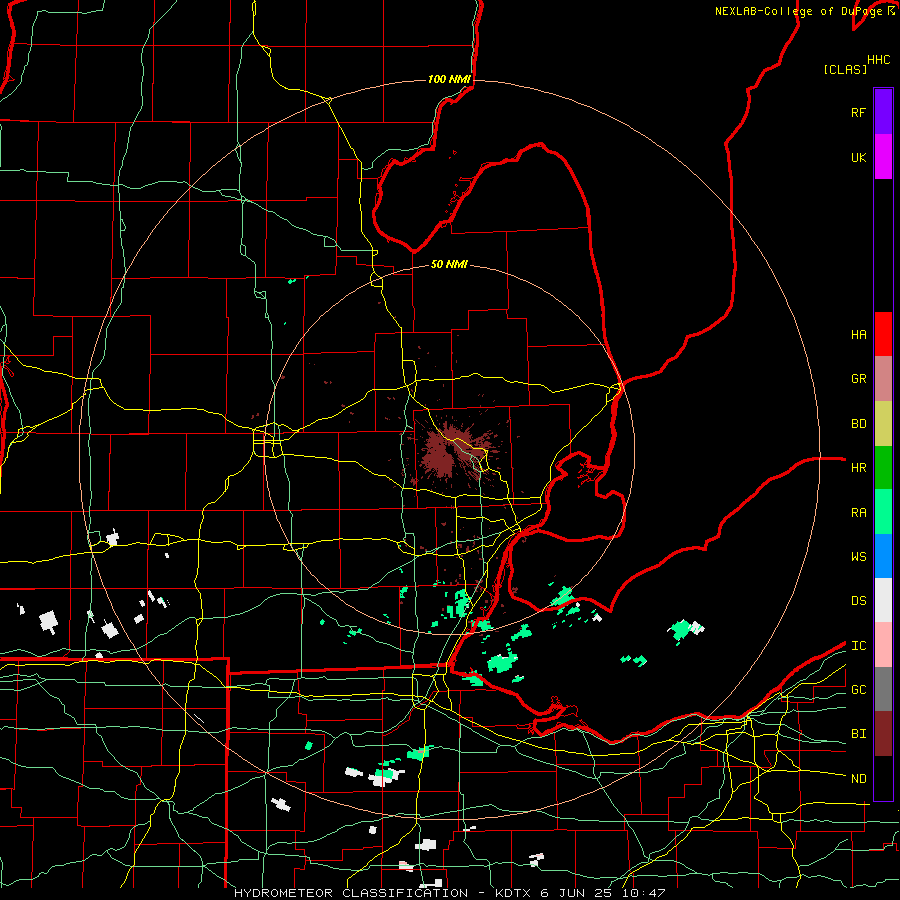Click the RF purple legend swatch
Viewport: 900px width, 900px height.
pyautogui.click(x=883, y=112)
